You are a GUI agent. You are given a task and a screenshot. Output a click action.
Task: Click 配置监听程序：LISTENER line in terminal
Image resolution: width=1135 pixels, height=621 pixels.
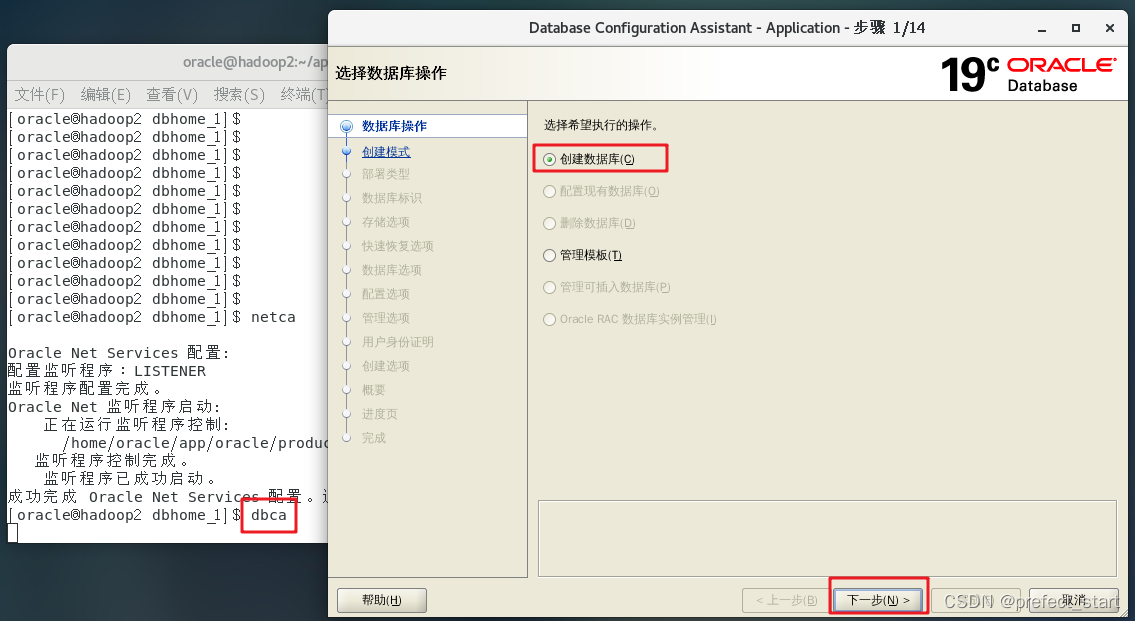coord(106,371)
